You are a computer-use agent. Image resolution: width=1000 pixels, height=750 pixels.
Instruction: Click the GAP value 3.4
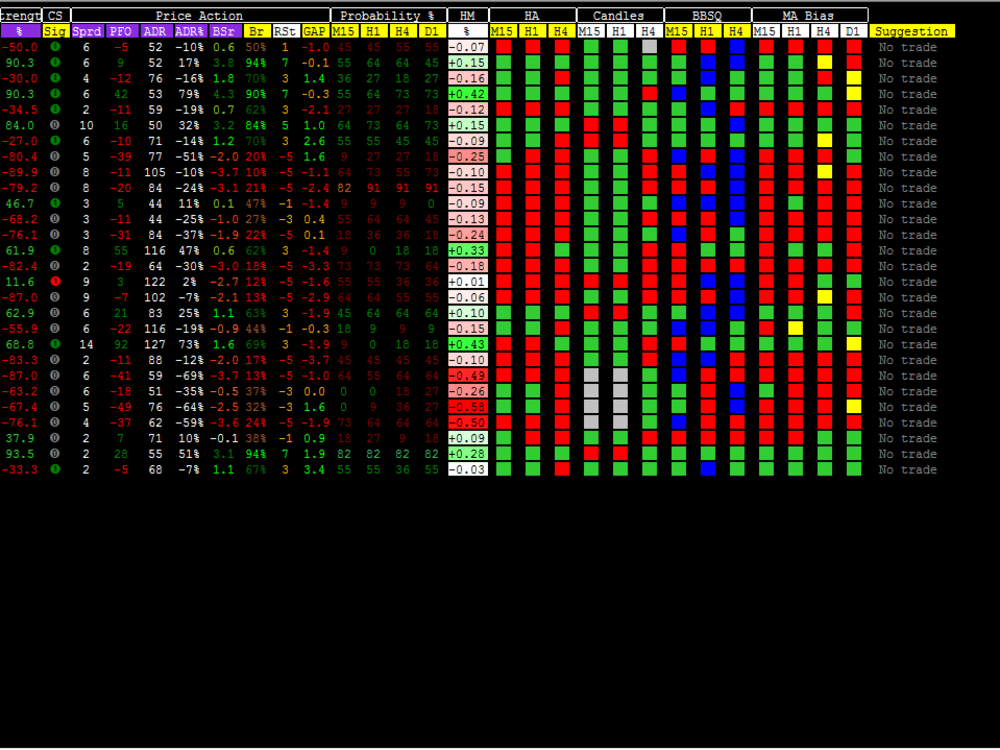[314, 469]
